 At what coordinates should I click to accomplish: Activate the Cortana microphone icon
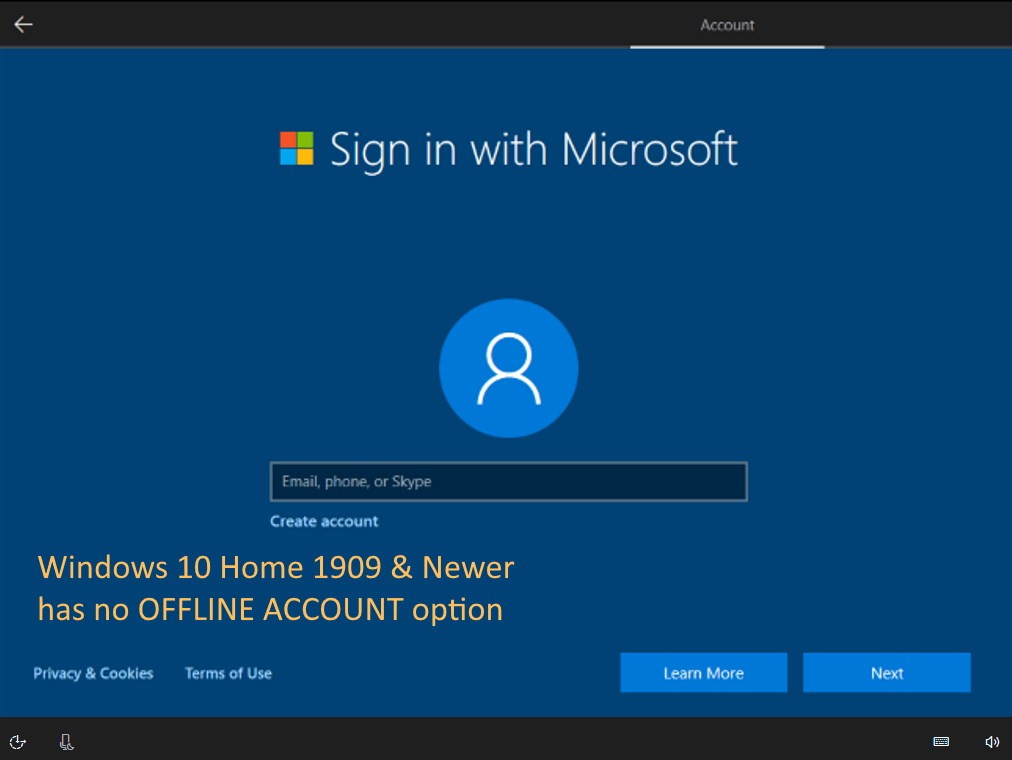(66, 742)
